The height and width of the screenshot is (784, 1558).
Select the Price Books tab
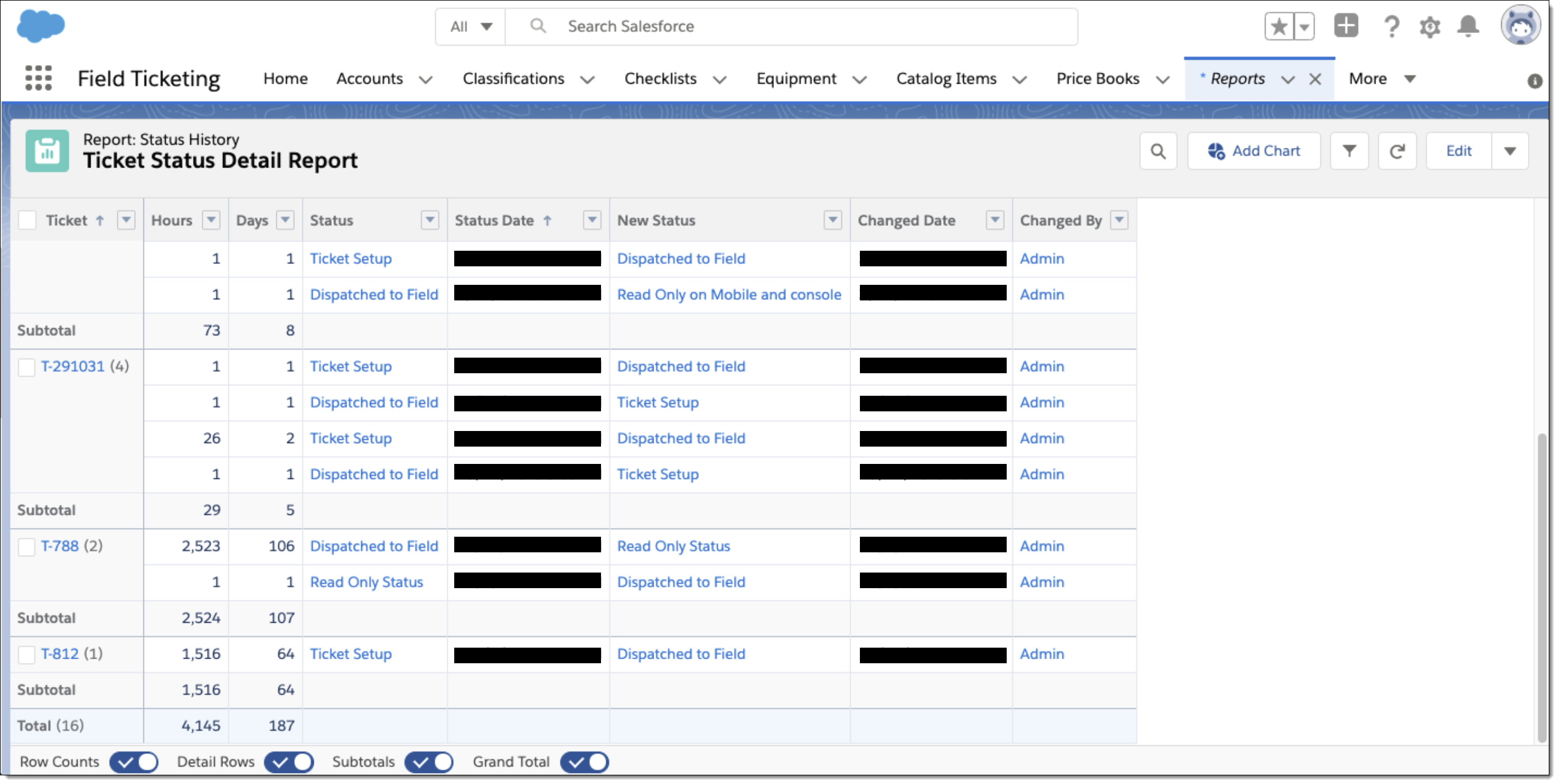pos(1097,78)
